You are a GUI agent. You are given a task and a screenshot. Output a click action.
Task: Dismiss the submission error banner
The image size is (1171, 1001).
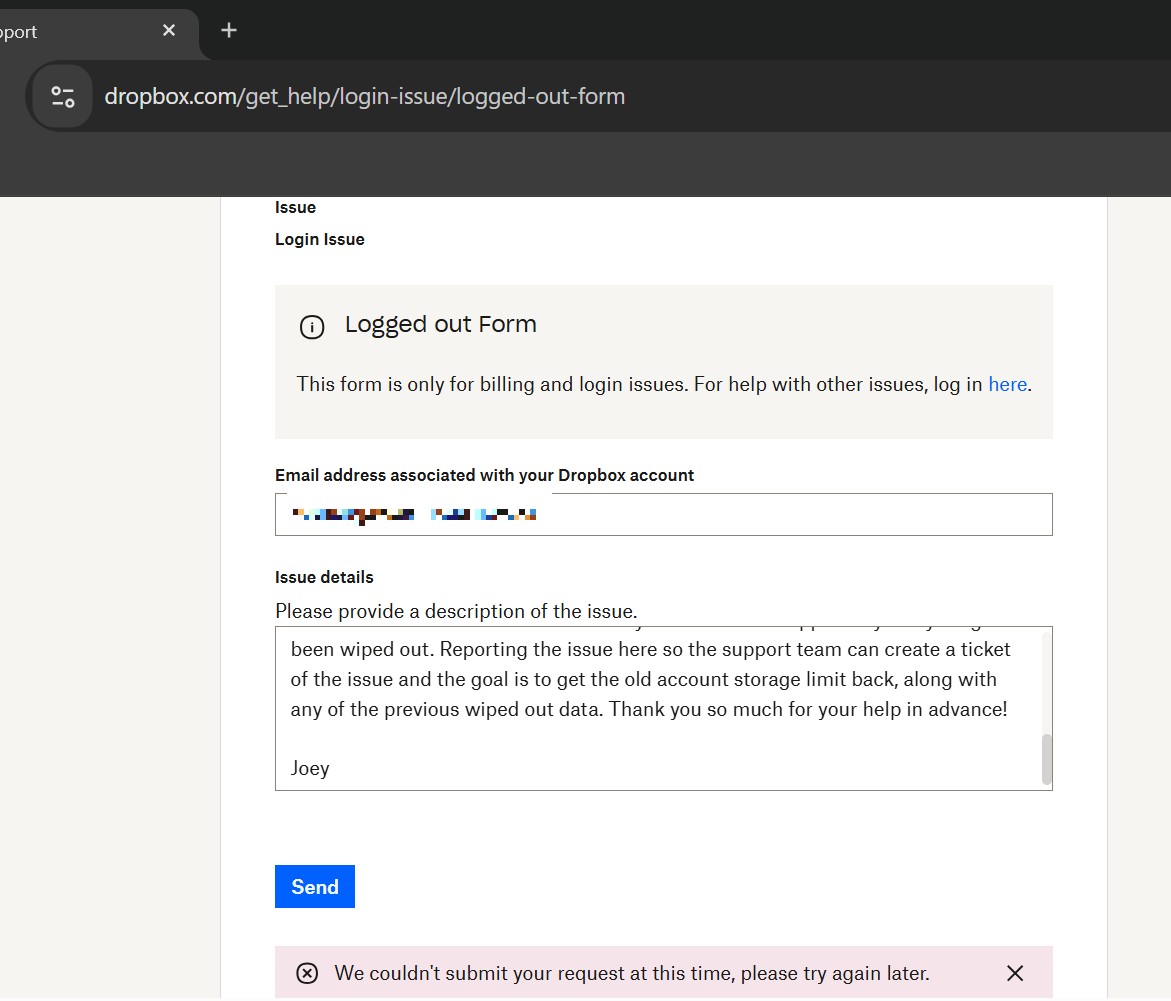[1014, 973]
